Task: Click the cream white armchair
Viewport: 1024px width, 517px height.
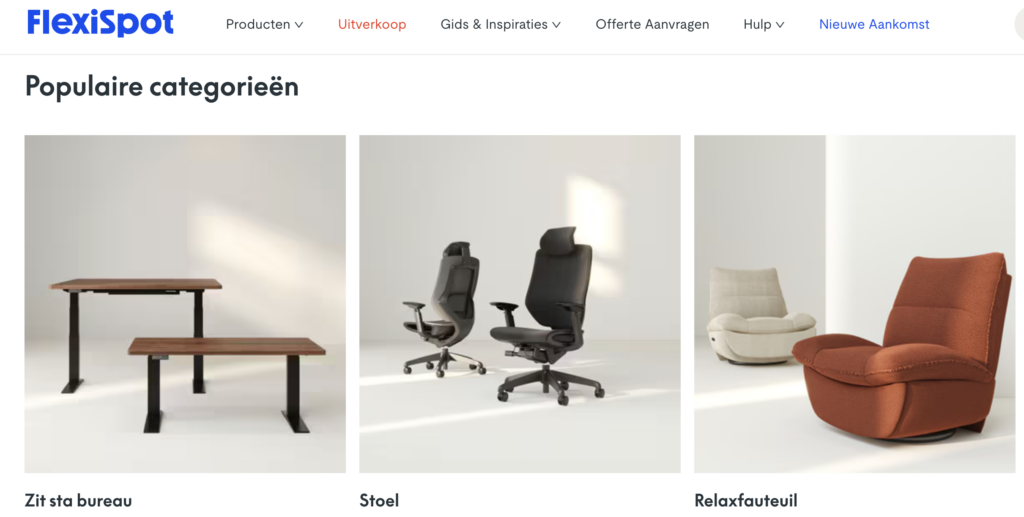Action: [761, 315]
